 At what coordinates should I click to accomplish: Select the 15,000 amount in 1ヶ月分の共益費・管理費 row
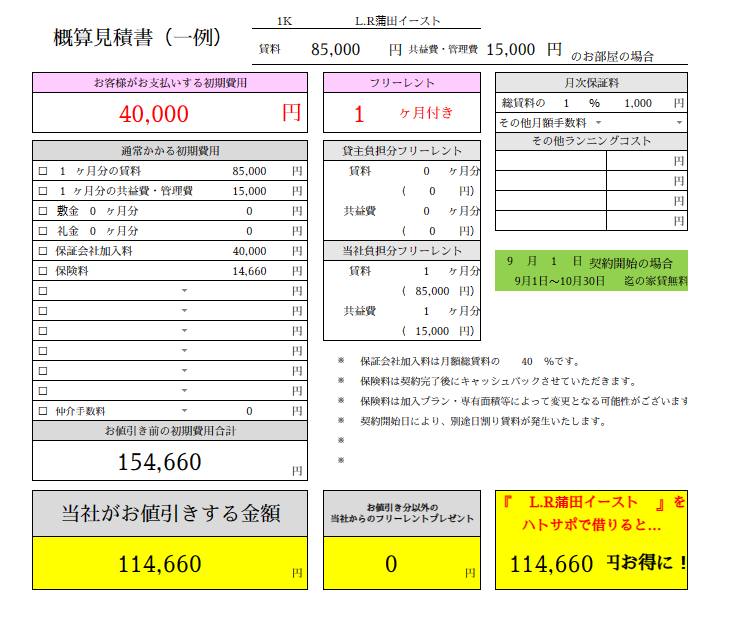249,191
